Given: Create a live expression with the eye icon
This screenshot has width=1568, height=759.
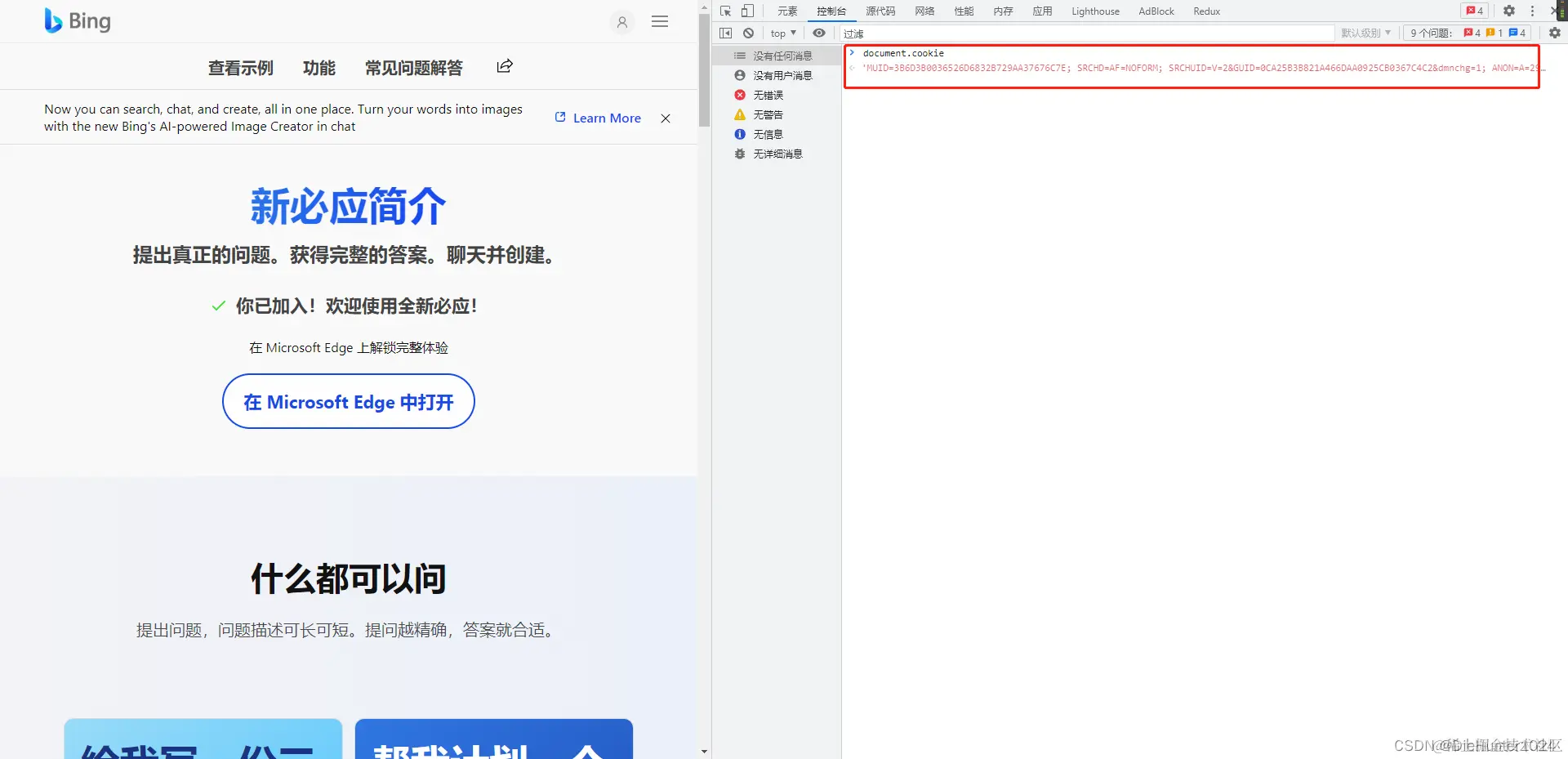Looking at the screenshot, I should pos(818,33).
